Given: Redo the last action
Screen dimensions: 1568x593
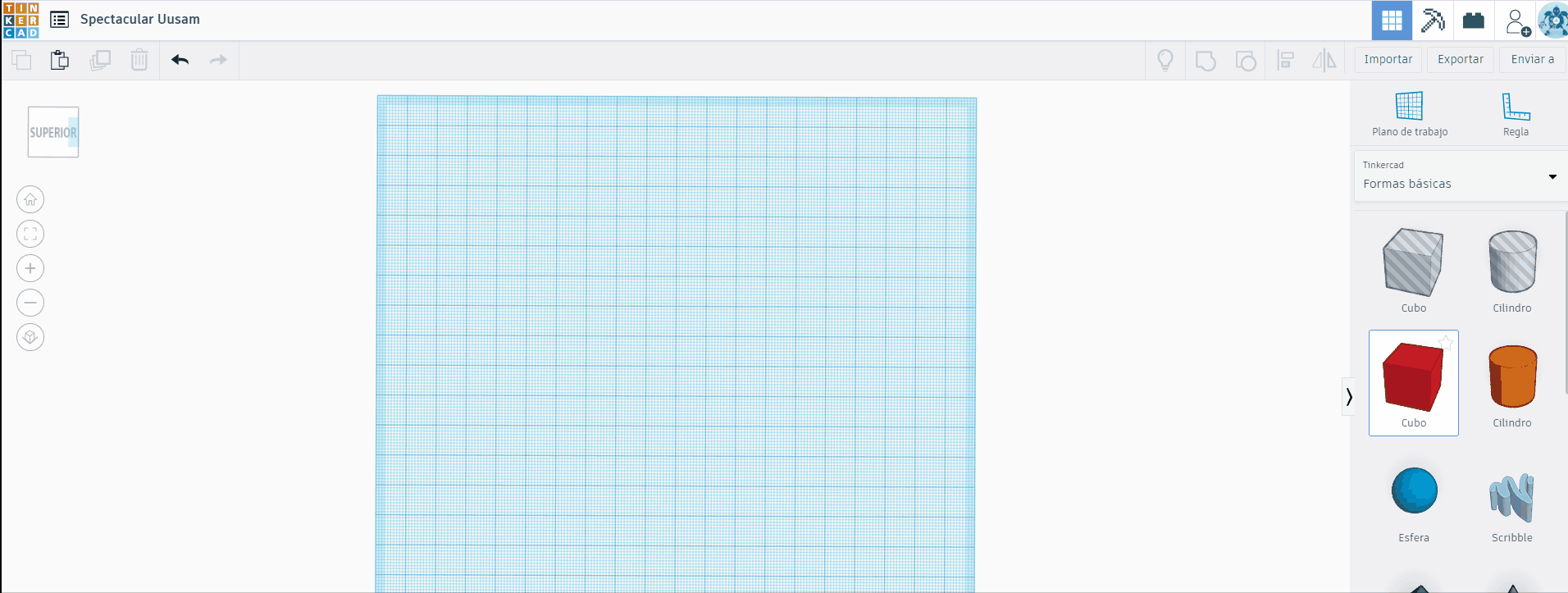Looking at the screenshot, I should (x=218, y=60).
